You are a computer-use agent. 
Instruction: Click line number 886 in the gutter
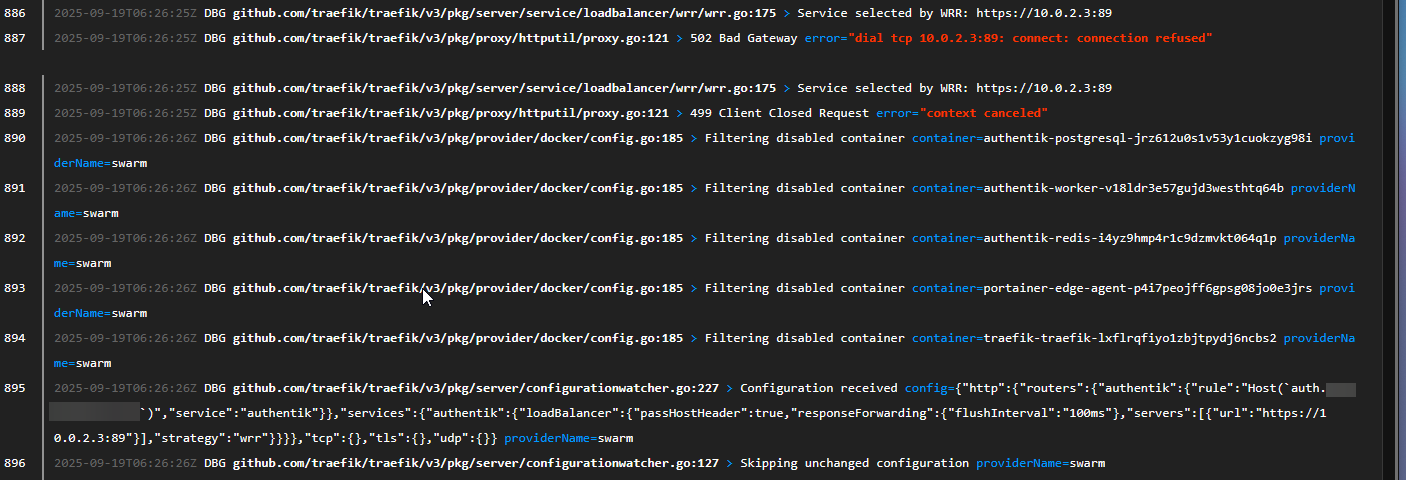[15, 13]
